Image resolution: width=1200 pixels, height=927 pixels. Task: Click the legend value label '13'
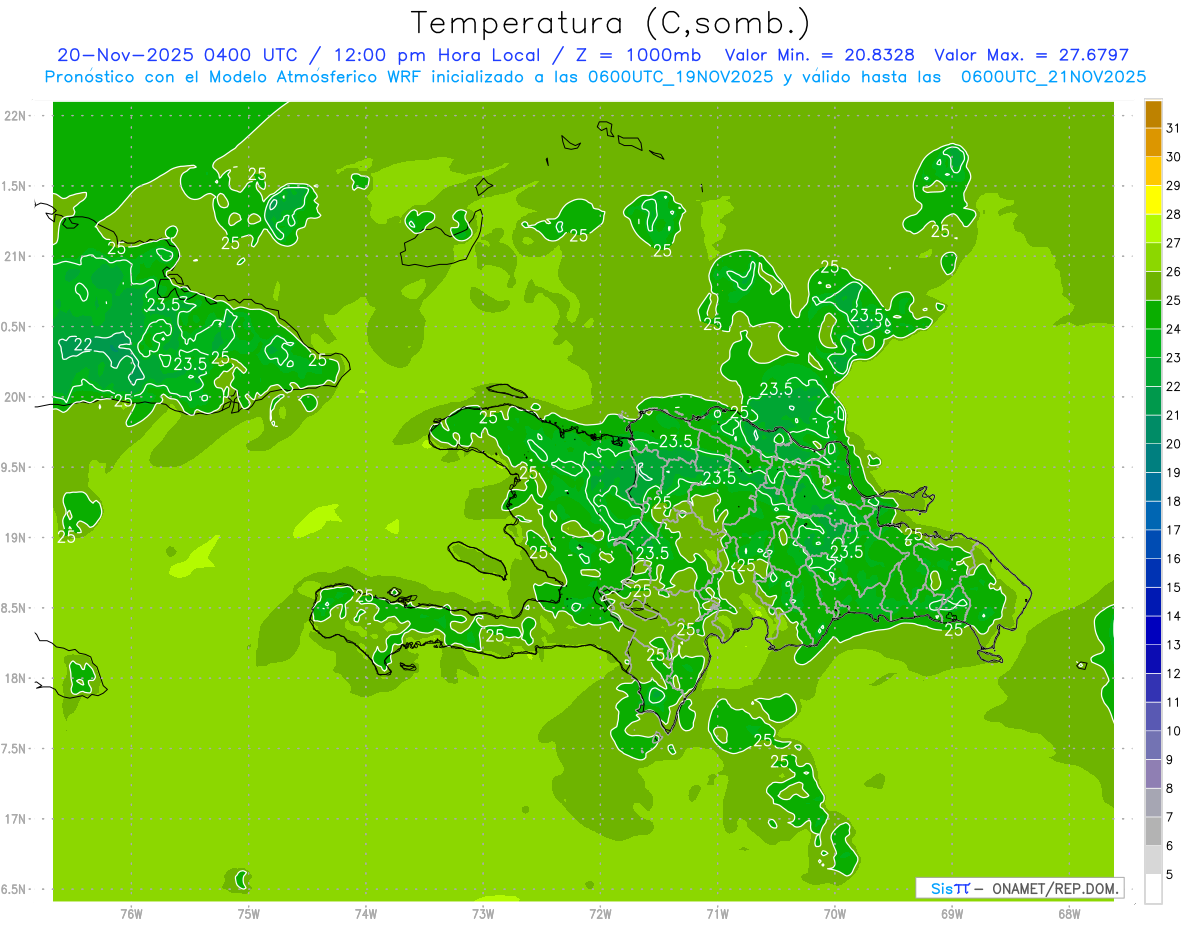pyautogui.click(x=1173, y=645)
